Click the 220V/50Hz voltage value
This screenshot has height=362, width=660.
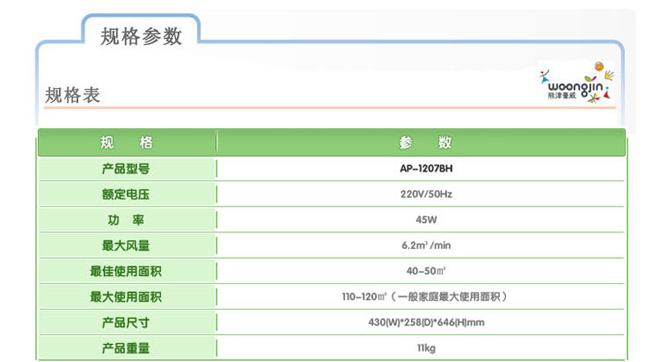point(426,194)
